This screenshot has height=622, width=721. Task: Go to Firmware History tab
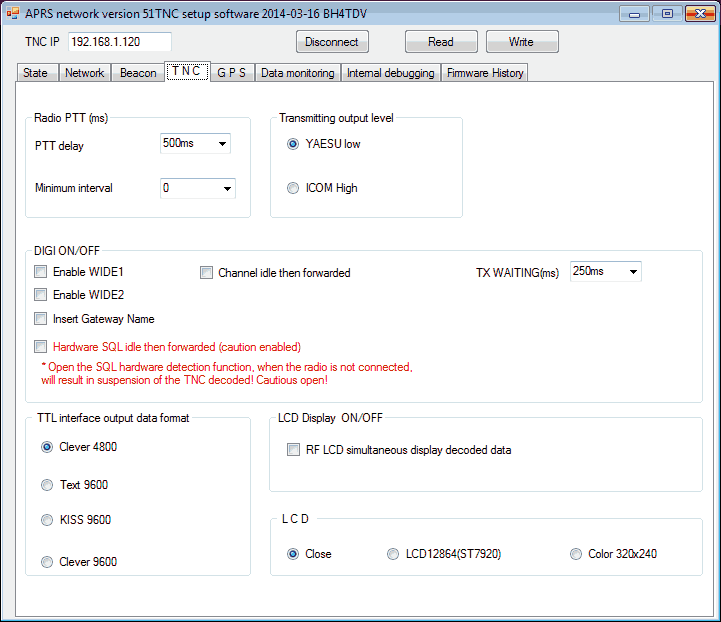point(484,73)
